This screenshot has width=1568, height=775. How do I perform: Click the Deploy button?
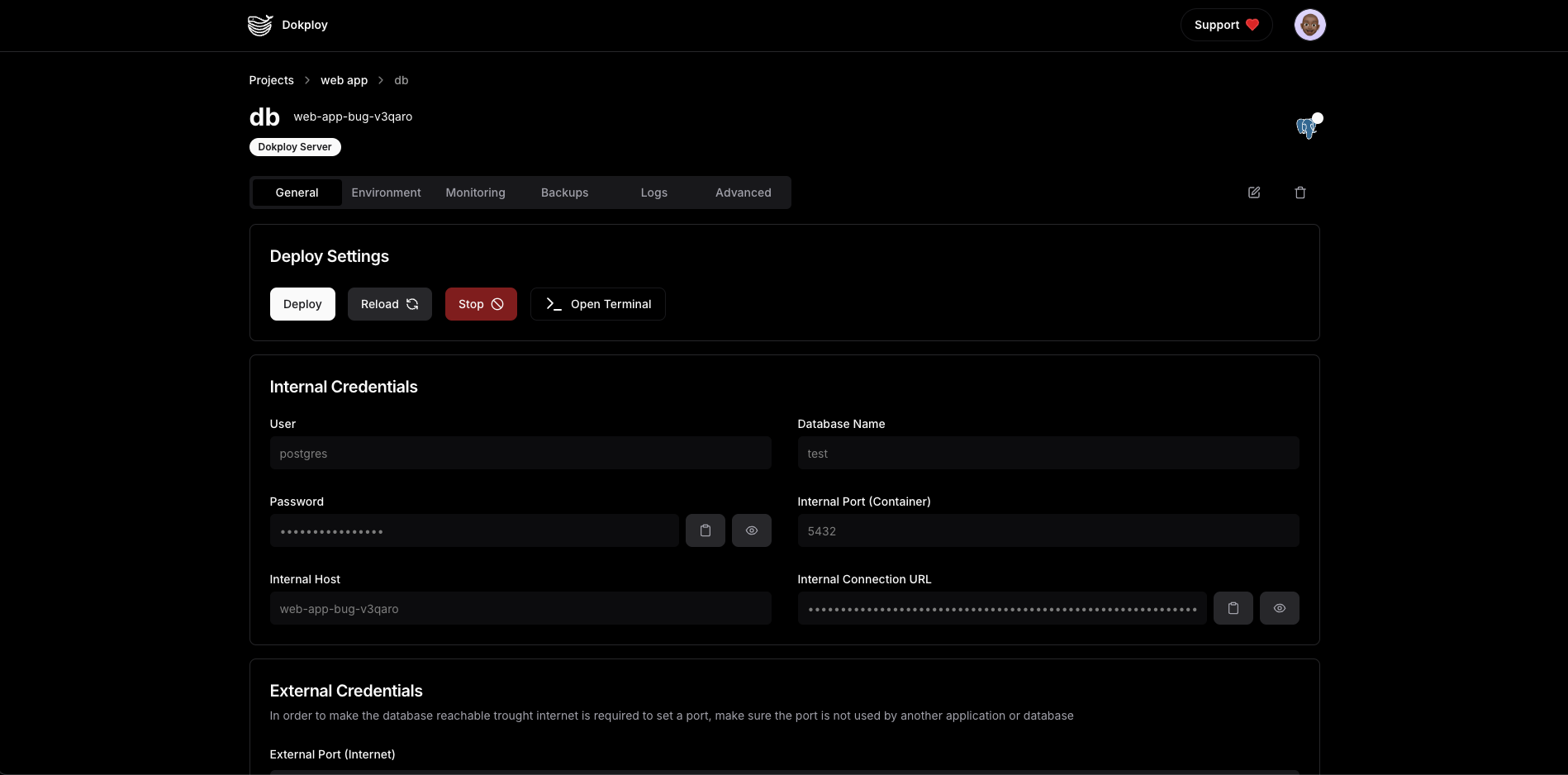tap(302, 304)
